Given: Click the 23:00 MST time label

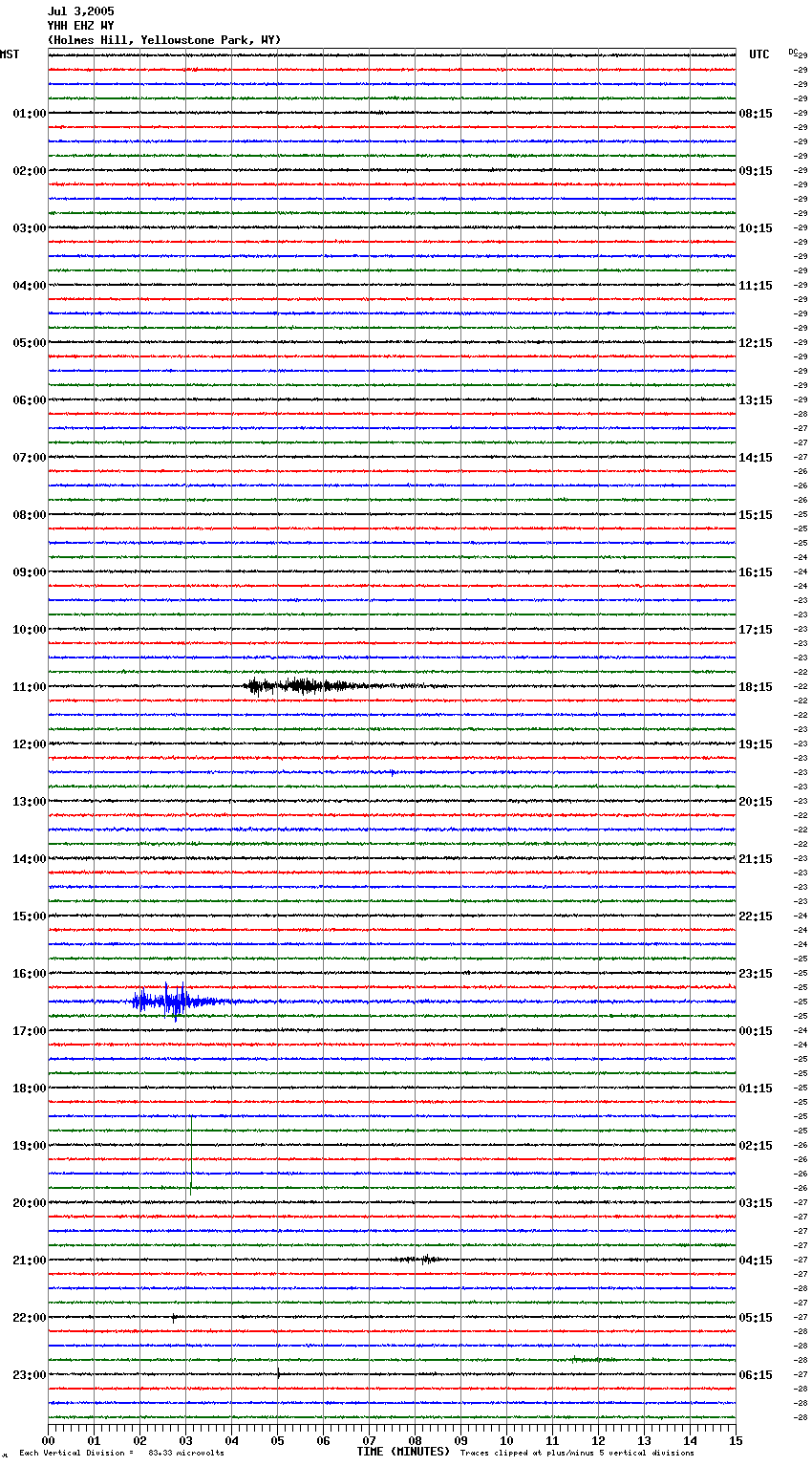Looking at the screenshot, I should tap(30, 1375).
